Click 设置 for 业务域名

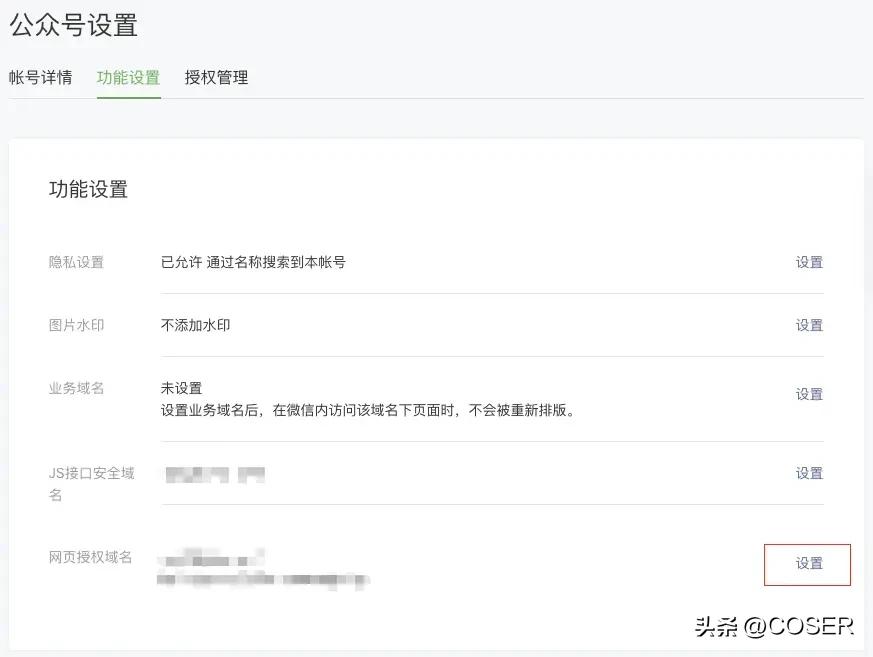[x=809, y=394]
